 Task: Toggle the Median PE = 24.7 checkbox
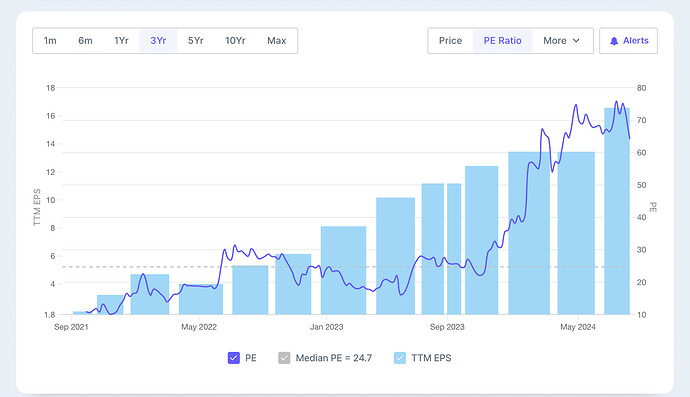[x=284, y=358]
